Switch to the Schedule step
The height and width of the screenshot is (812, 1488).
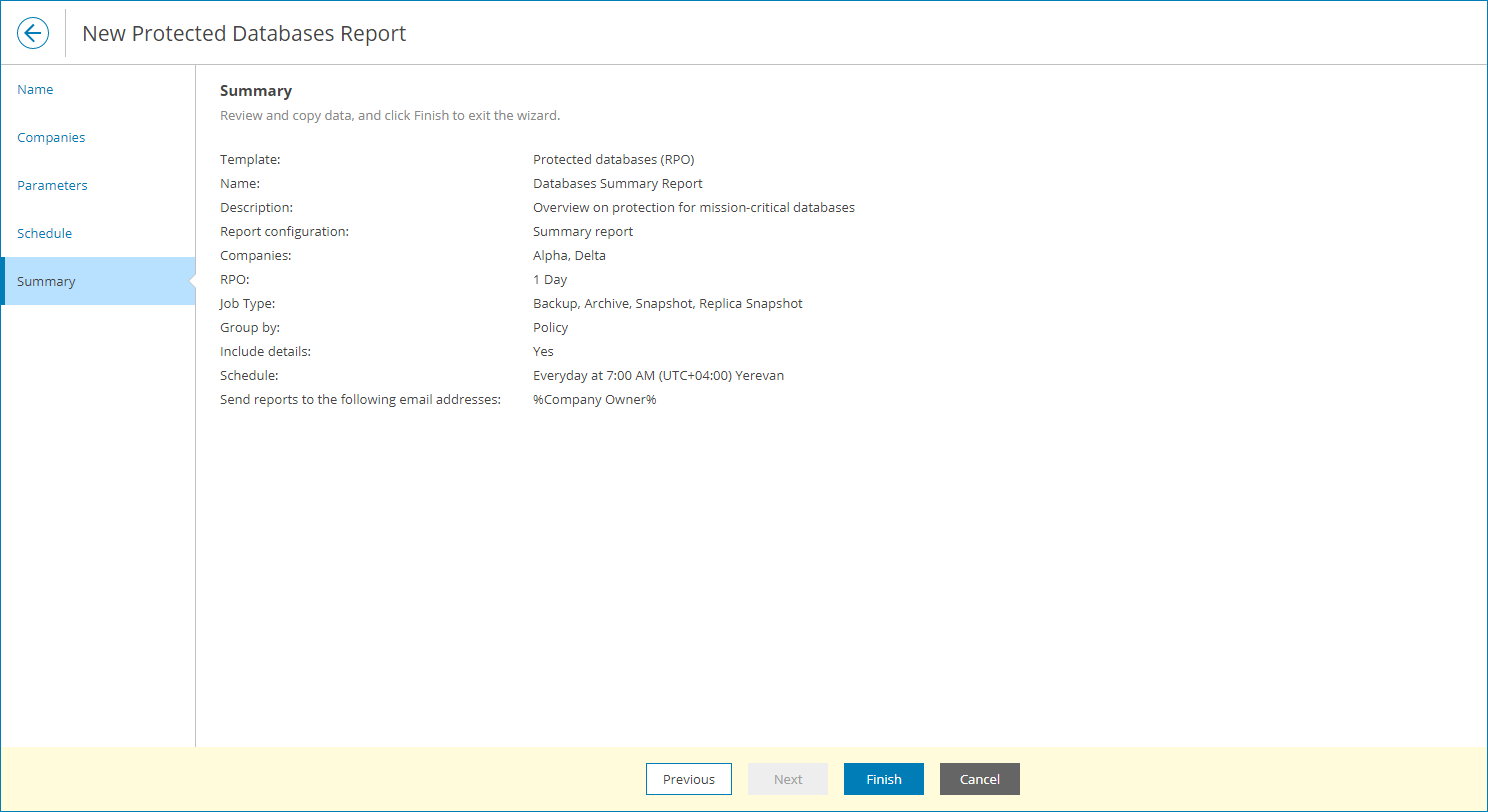pyautogui.click(x=44, y=233)
